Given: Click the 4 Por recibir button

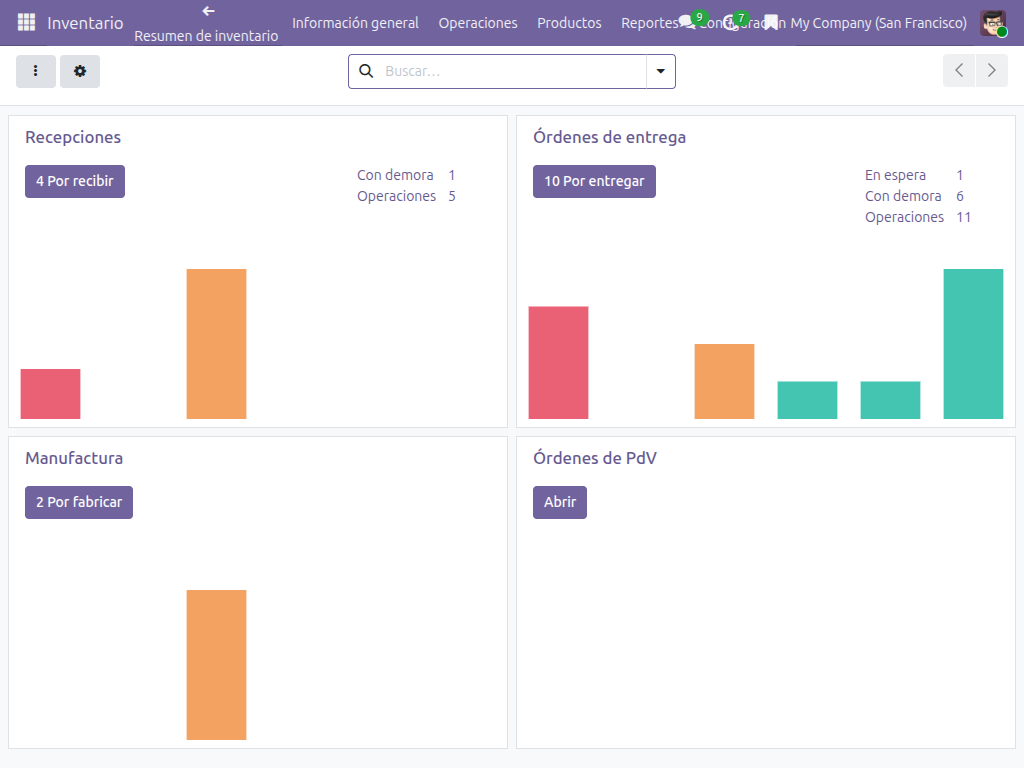Looking at the screenshot, I should [75, 181].
